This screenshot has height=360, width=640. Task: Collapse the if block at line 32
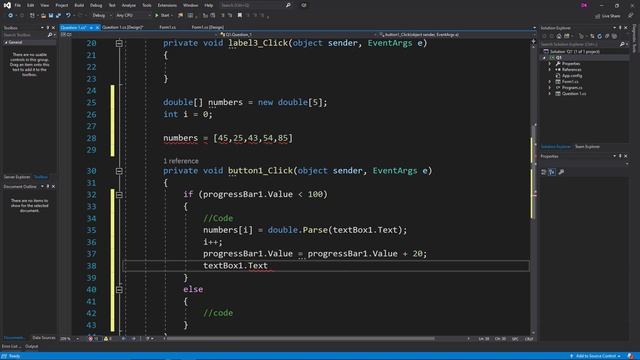(x=119, y=195)
